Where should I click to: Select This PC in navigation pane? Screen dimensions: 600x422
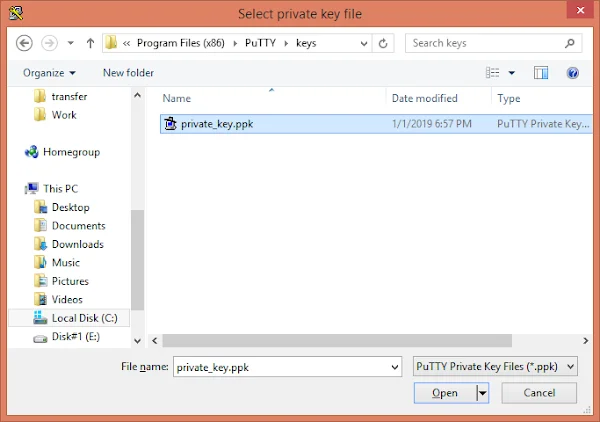60,189
